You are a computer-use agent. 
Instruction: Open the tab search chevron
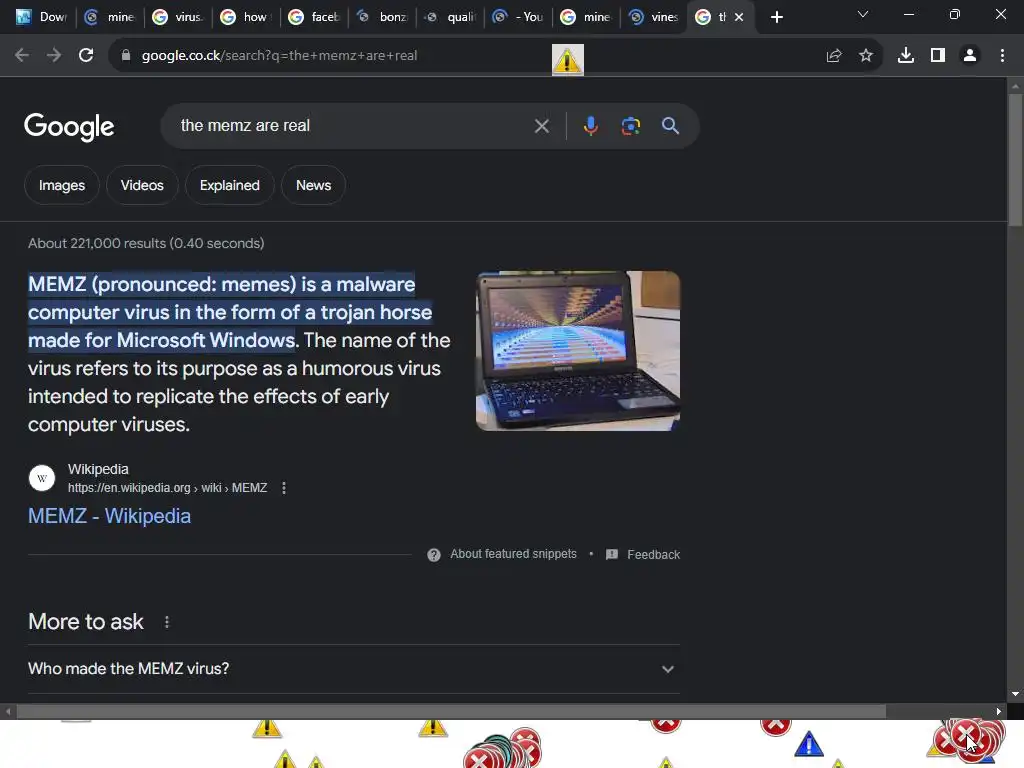(x=863, y=14)
